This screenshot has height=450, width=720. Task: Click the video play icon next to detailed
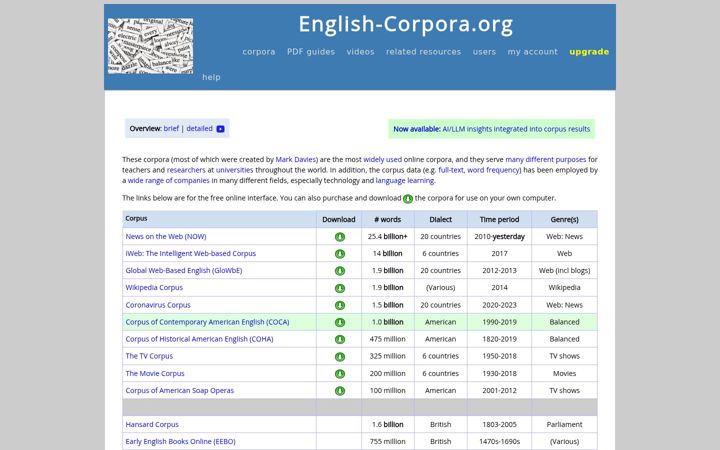[x=220, y=129]
